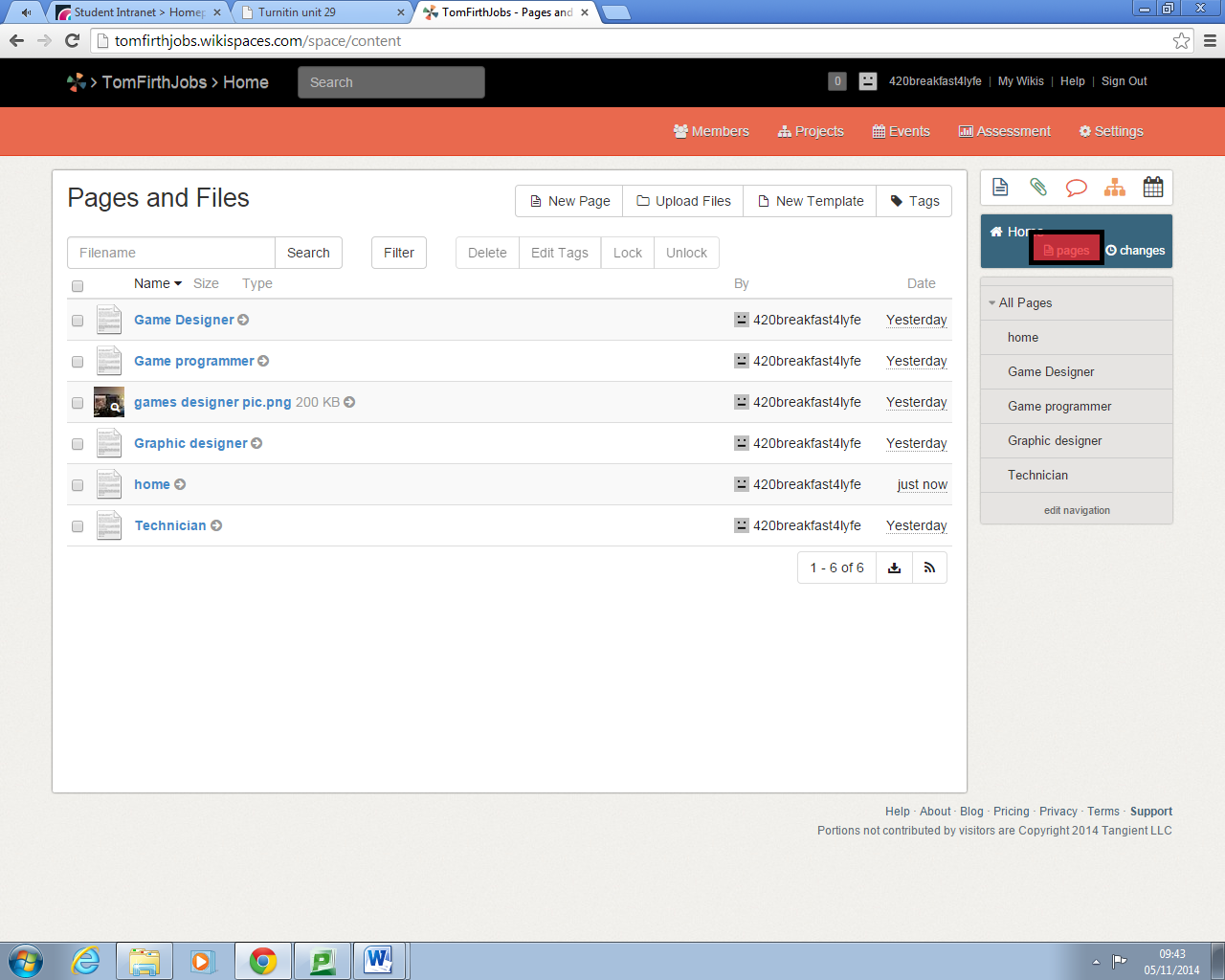Check the box for games designer pic.png
1225x980 pixels.
[78, 403]
